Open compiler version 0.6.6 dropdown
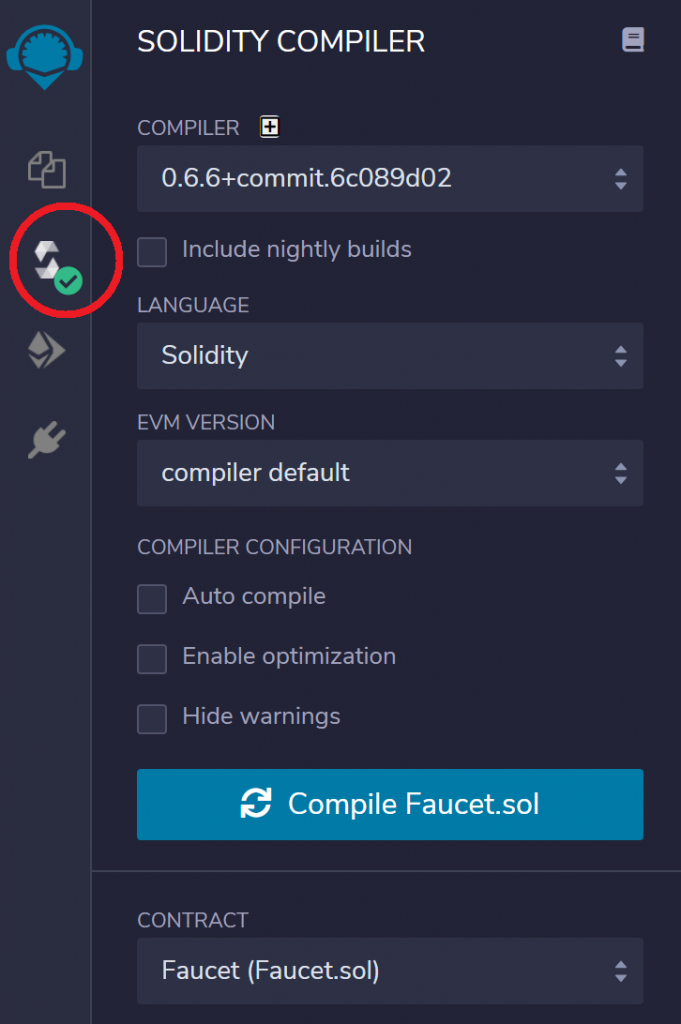Viewport: 681px width, 1024px height. 390,178
